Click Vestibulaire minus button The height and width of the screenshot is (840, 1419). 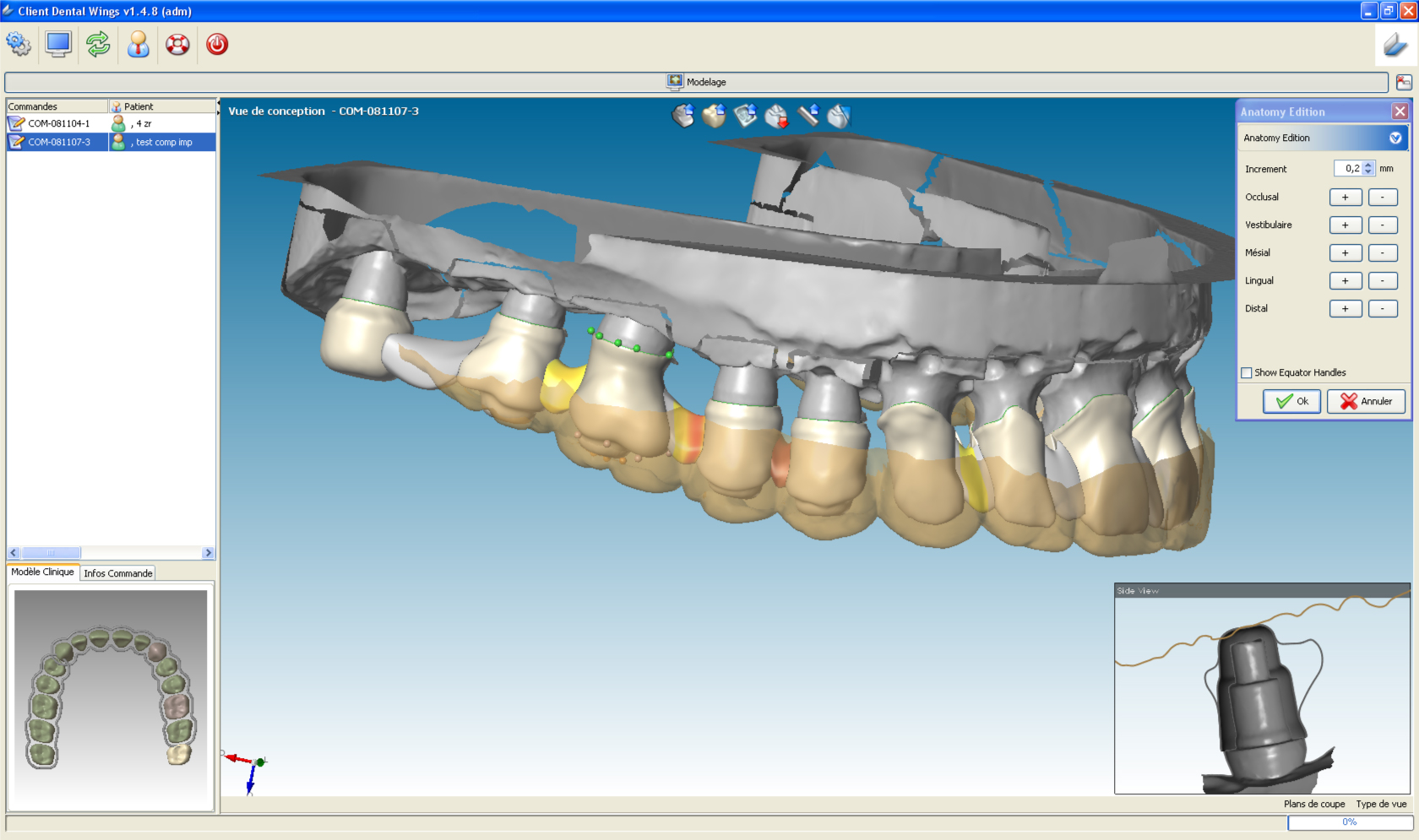[x=1383, y=225]
